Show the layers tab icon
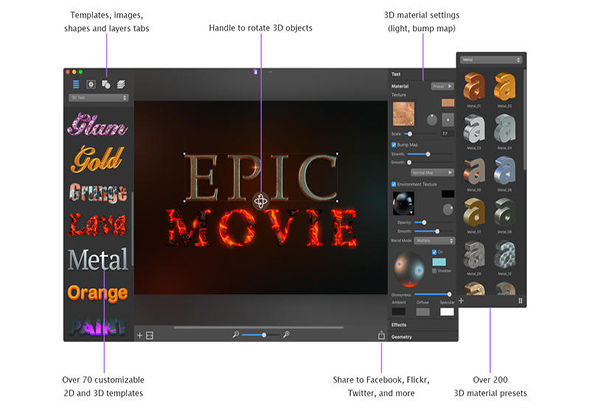The image size is (590, 411). tap(121, 84)
